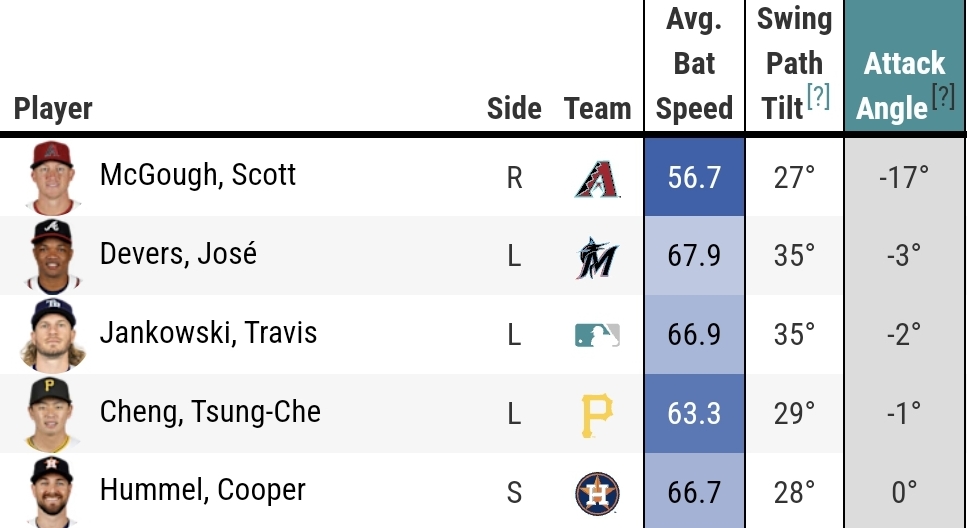Viewport: 967px width, 528px height.
Task: Open Hummel, Cooper player link
Action: 202,490
